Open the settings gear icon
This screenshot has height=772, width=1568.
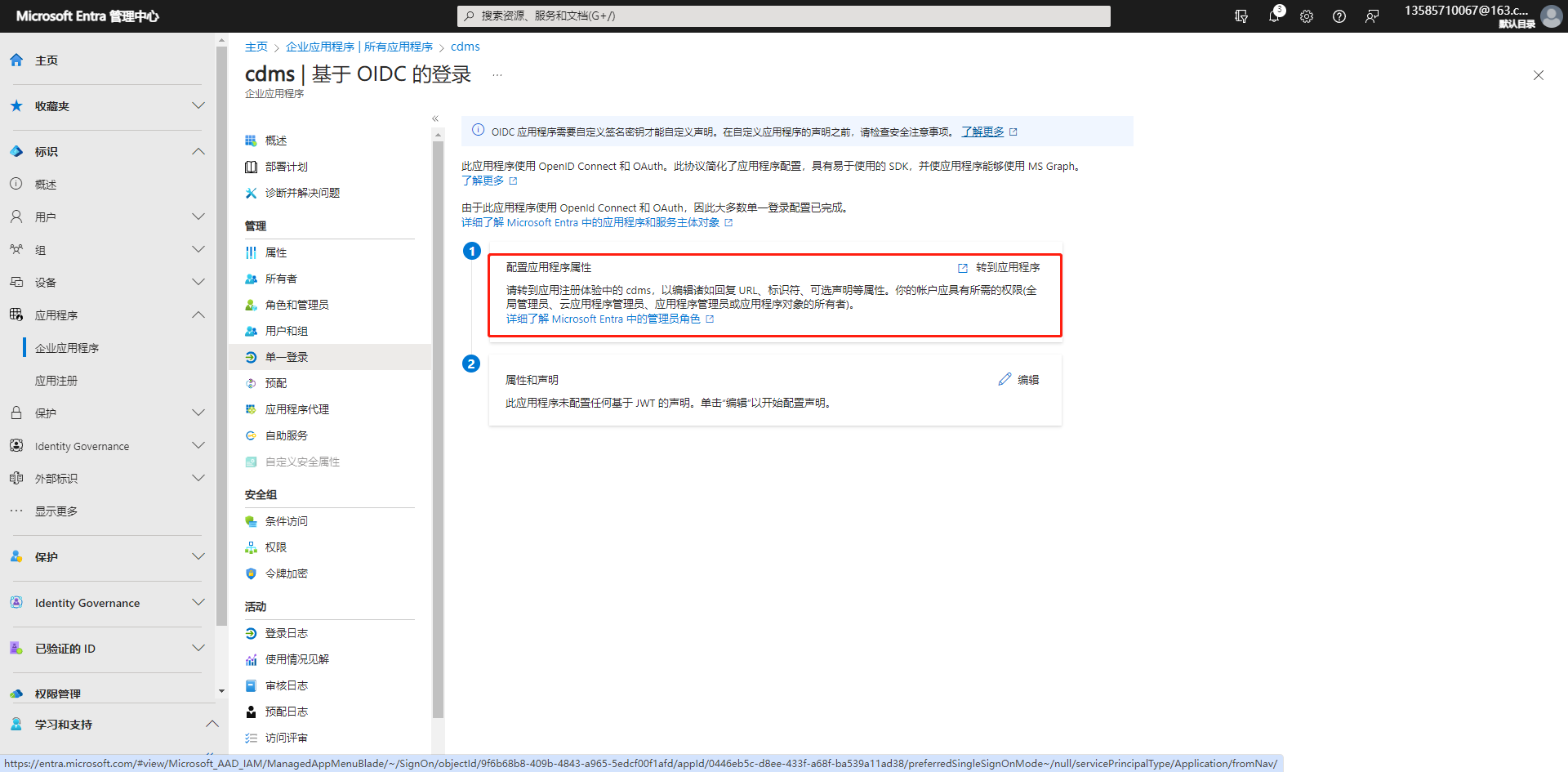click(x=1307, y=16)
